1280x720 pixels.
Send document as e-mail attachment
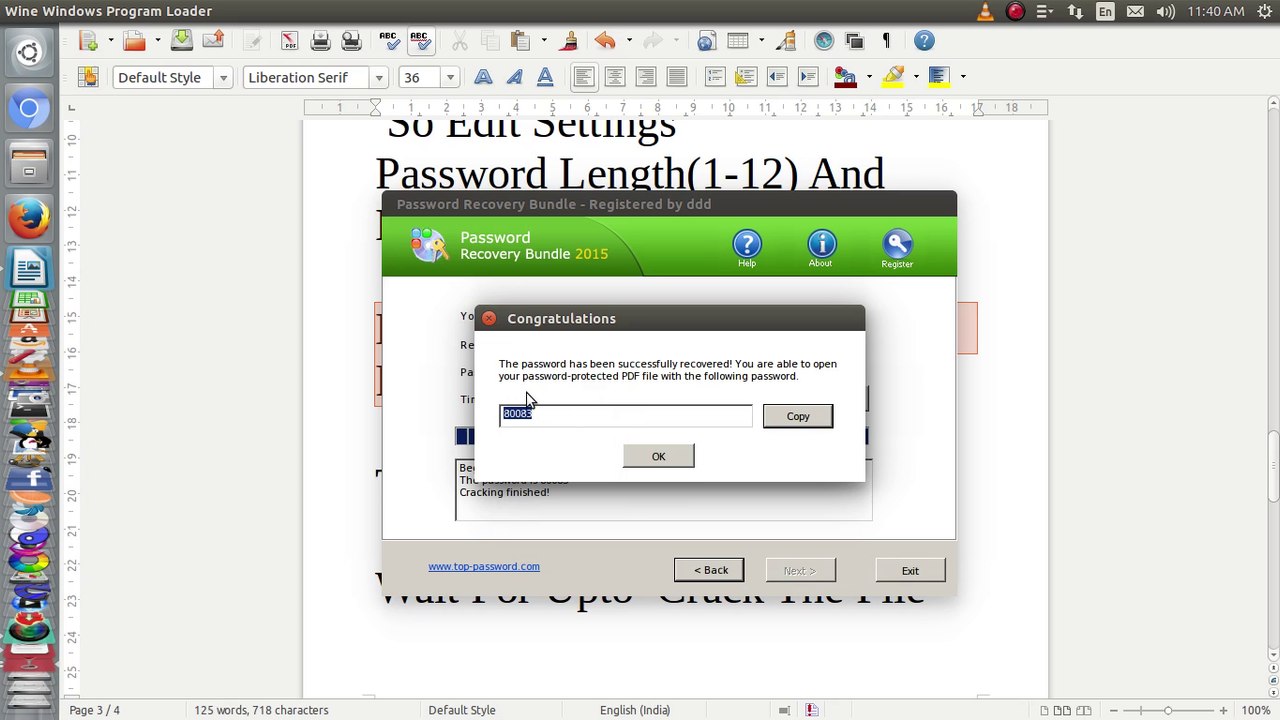[213, 41]
